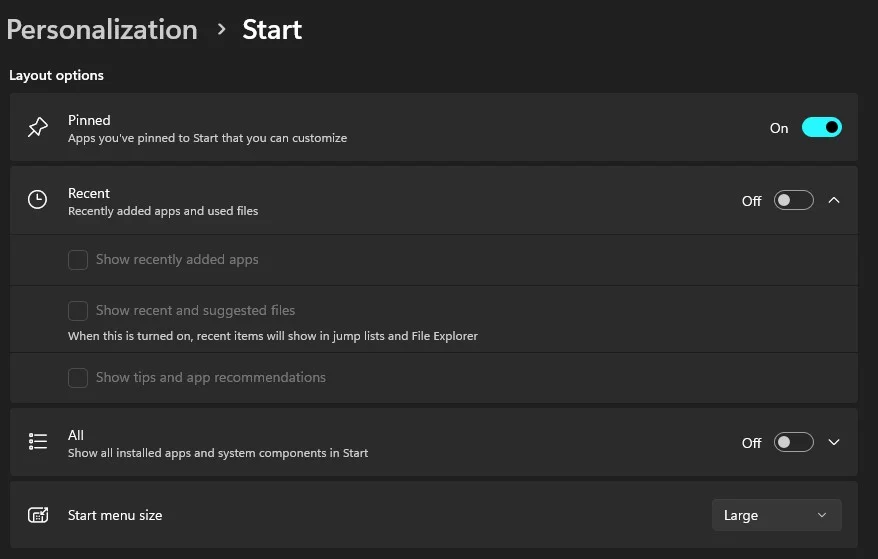
Task: Turn on the All apps toggle
Action: [793, 442]
